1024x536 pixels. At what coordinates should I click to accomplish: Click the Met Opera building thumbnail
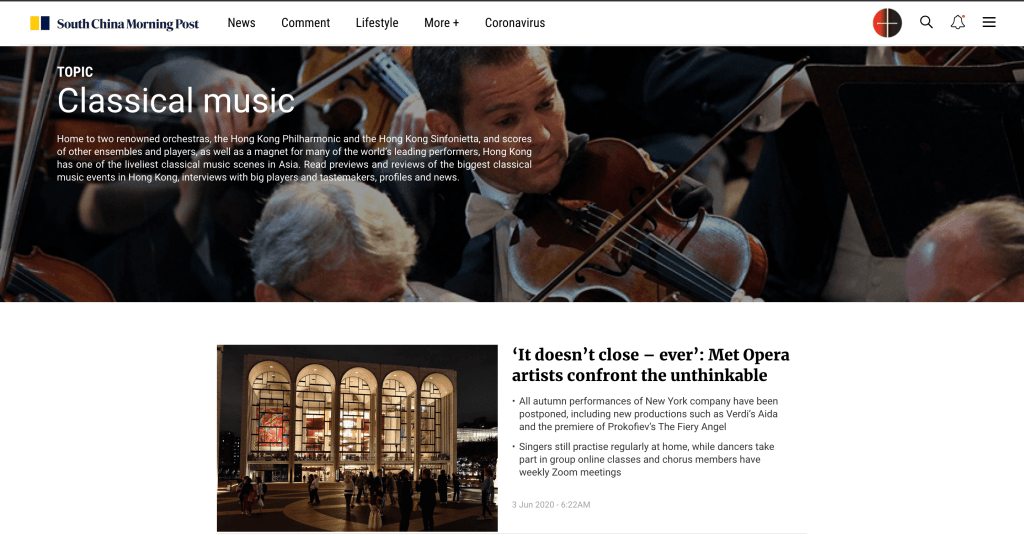pos(357,438)
